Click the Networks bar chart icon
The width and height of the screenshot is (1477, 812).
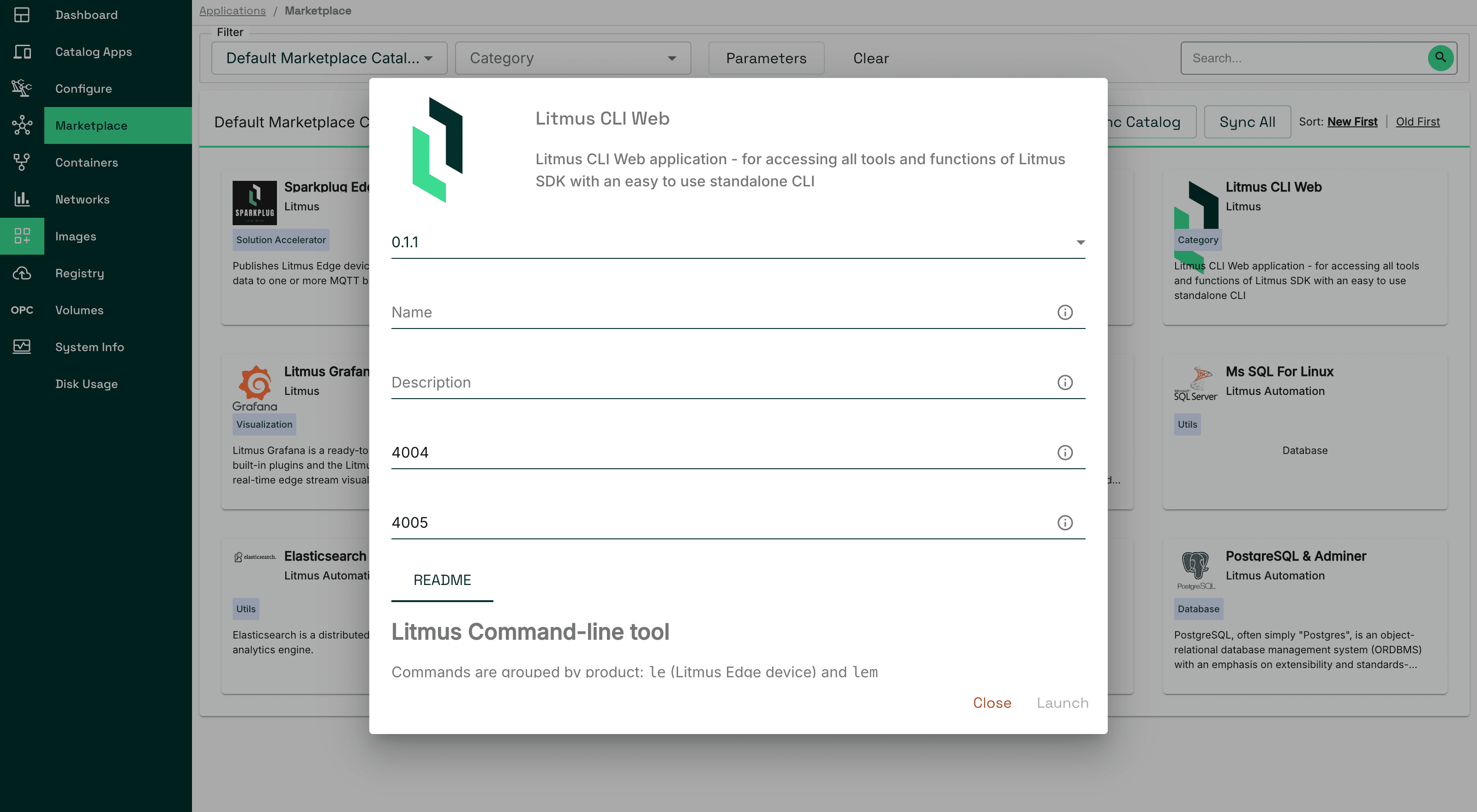point(22,199)
